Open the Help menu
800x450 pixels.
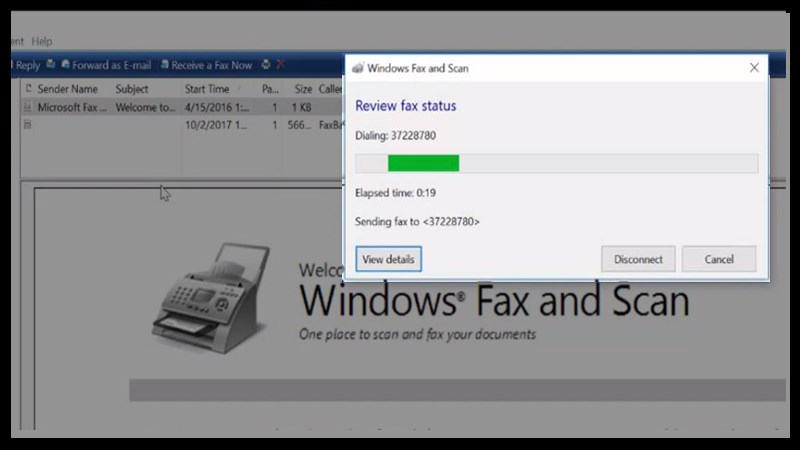pos(42,41)
